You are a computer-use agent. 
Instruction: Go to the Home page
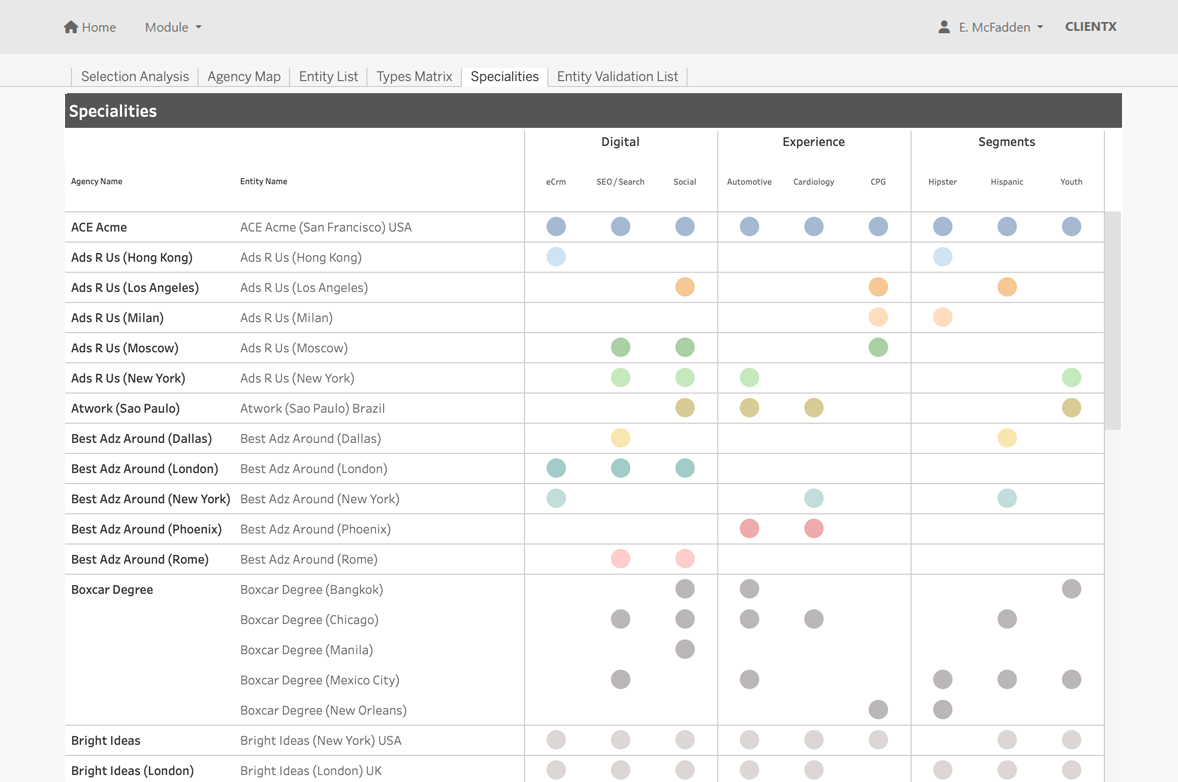click(90, 27)
